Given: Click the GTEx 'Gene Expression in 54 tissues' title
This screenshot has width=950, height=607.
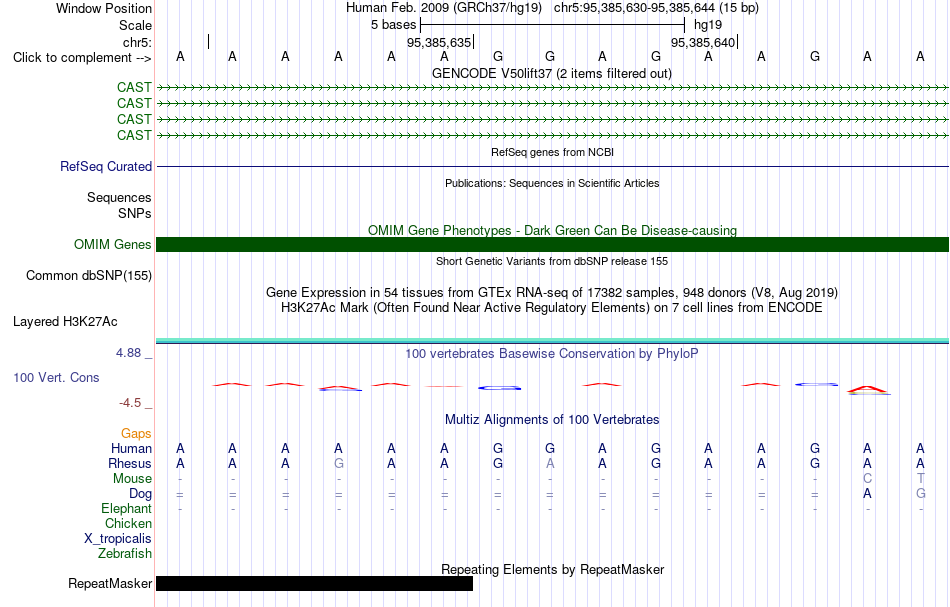Looking at the screenshot, I should (552, 293).
